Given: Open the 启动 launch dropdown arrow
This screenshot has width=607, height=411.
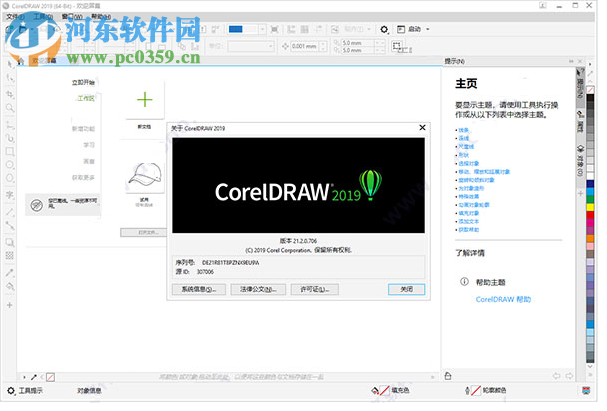Looking at the screenshot, I should click(x=428, y=29).
